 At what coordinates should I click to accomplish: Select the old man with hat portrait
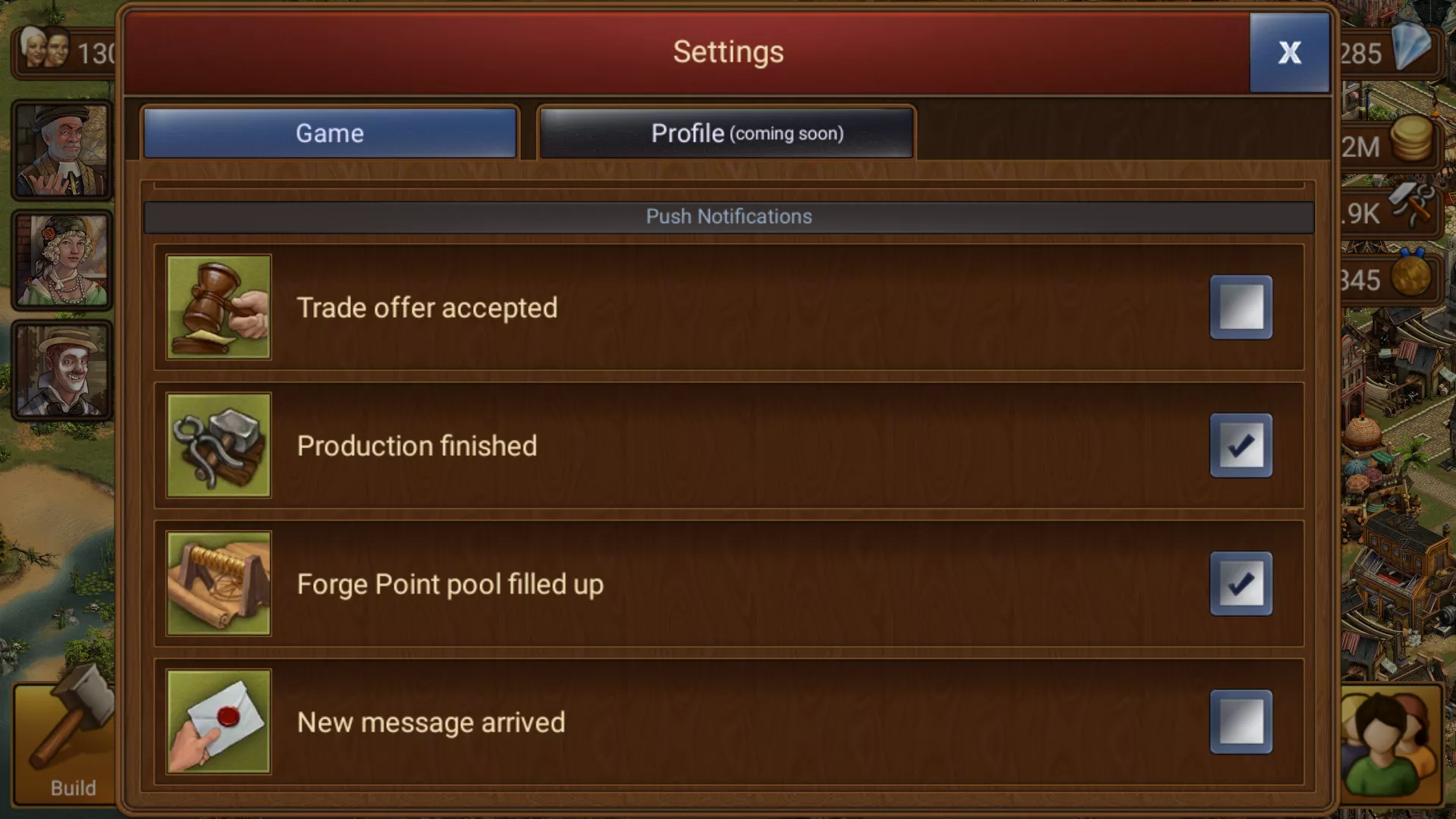62,150
